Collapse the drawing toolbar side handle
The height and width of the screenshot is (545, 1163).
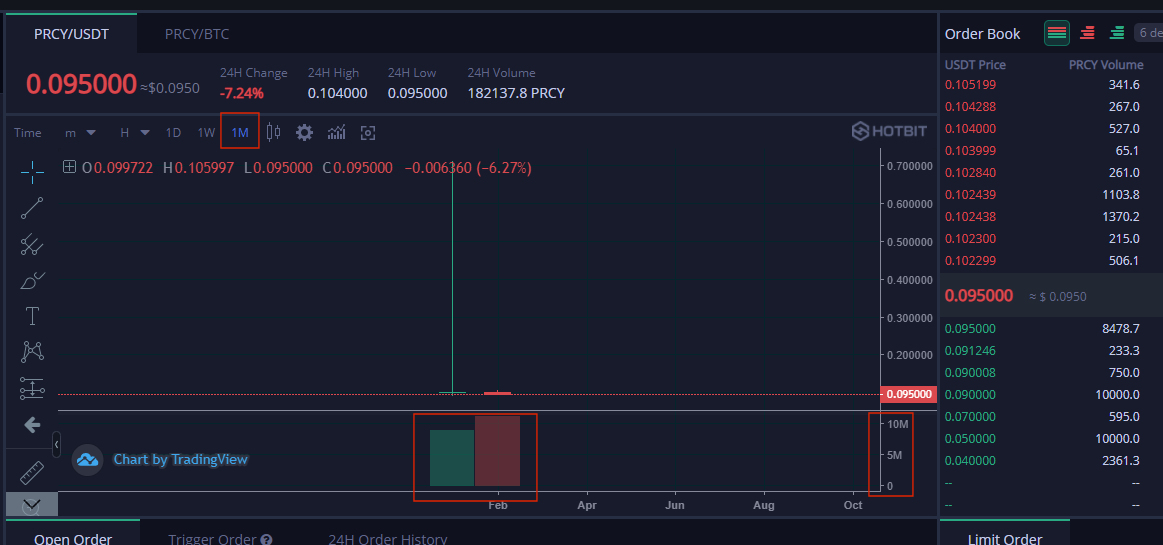click(56, 444)
